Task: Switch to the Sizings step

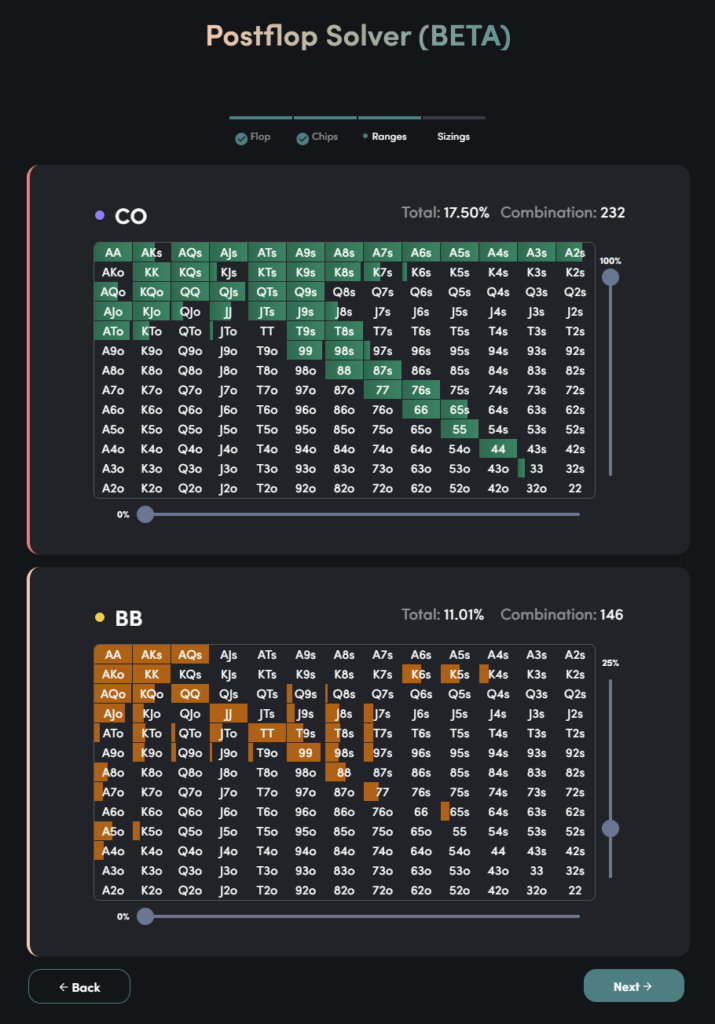Action: (x=454, y=137)
